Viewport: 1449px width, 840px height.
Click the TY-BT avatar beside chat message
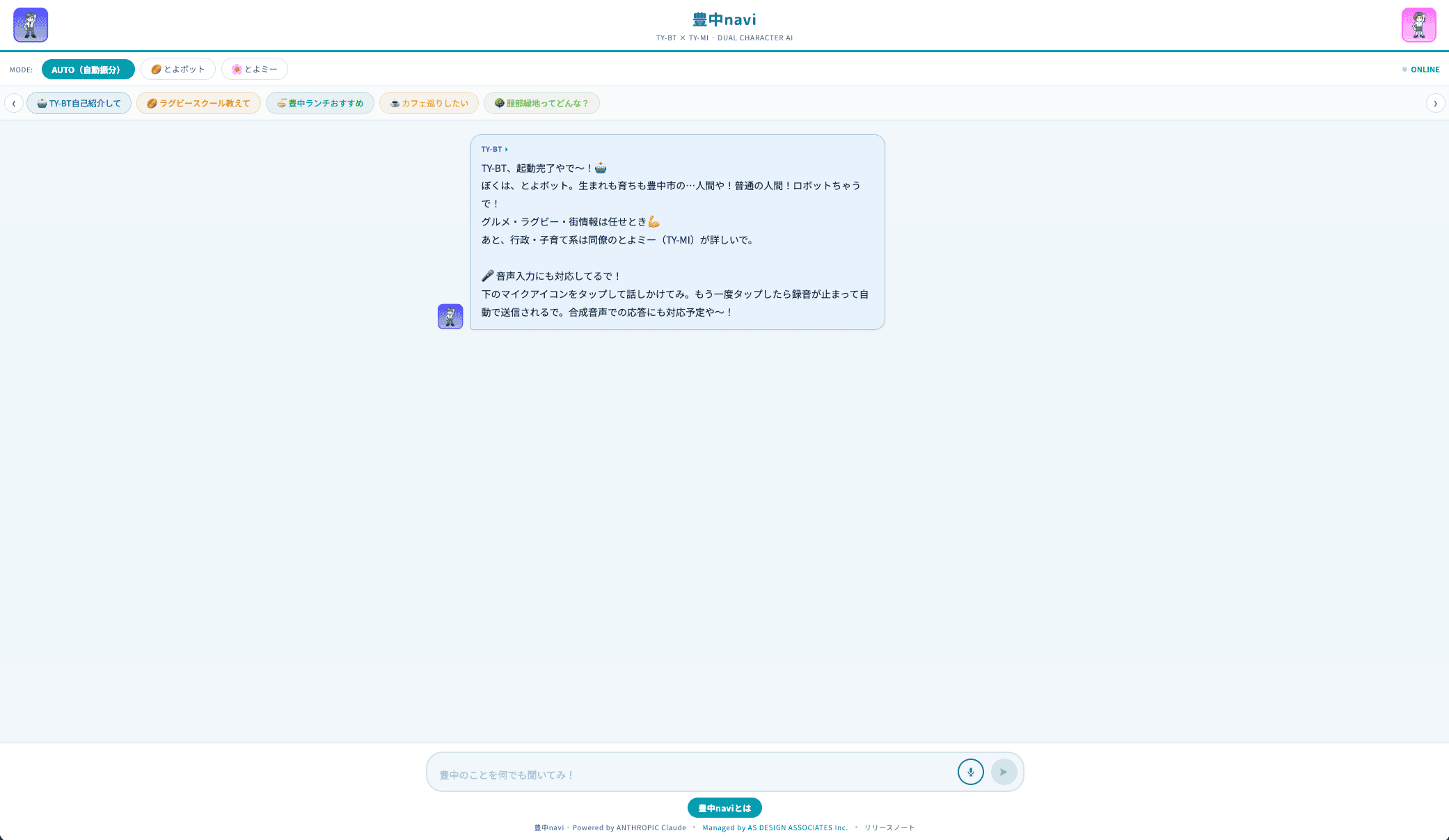click(x=450, y=317)
